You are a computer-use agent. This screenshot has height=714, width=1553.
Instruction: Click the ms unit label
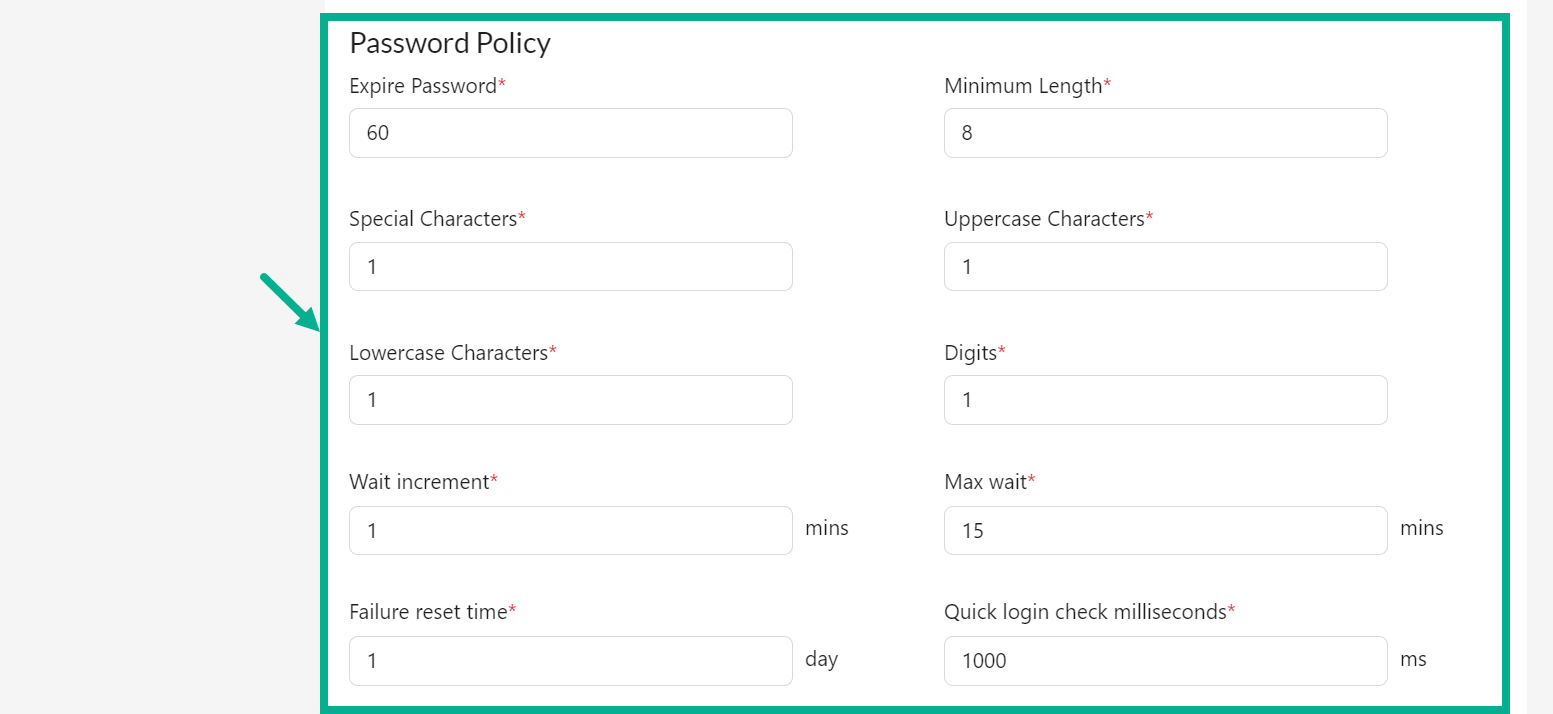coord(1413,659)
